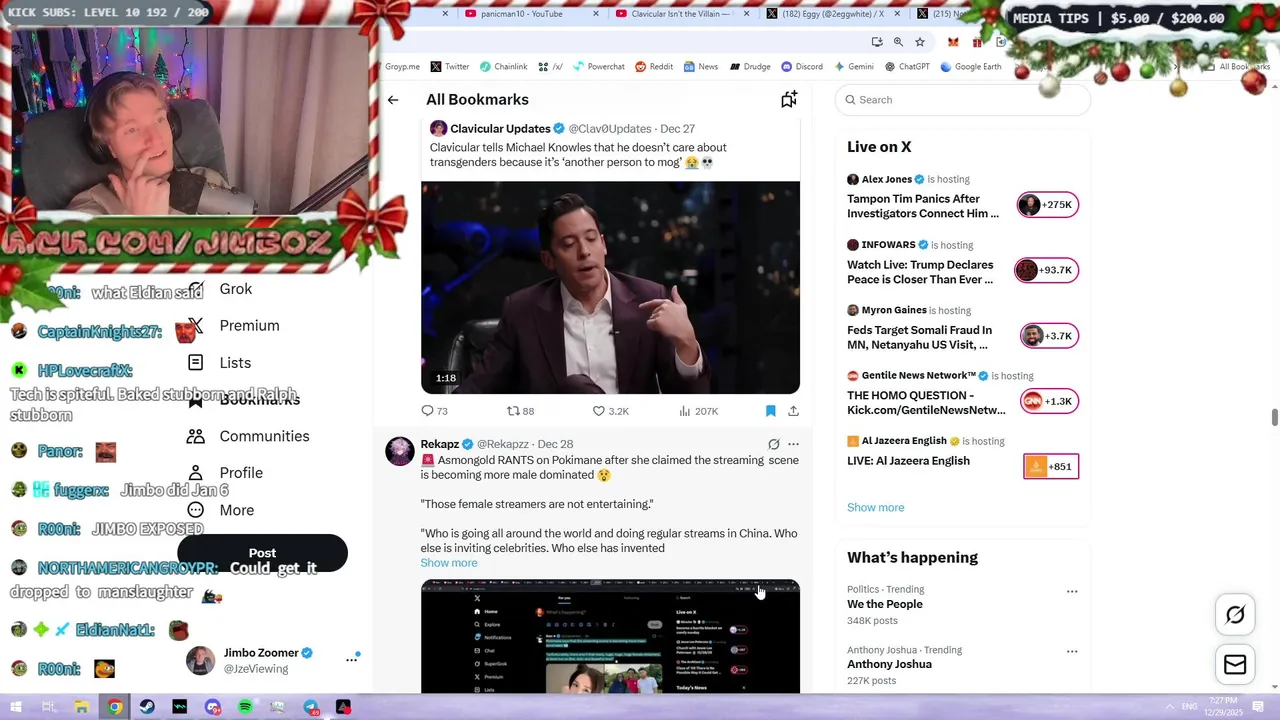Show more Live on X broadcasts
The width and height of the screenshot is (1280, 720).
[x=875, y=507]
